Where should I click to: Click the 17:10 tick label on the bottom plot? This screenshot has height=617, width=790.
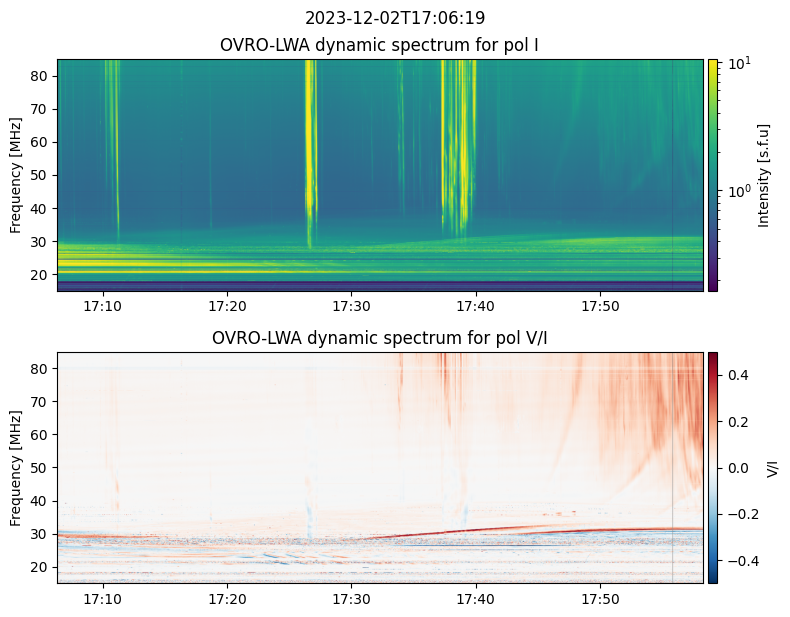(103, 599)
